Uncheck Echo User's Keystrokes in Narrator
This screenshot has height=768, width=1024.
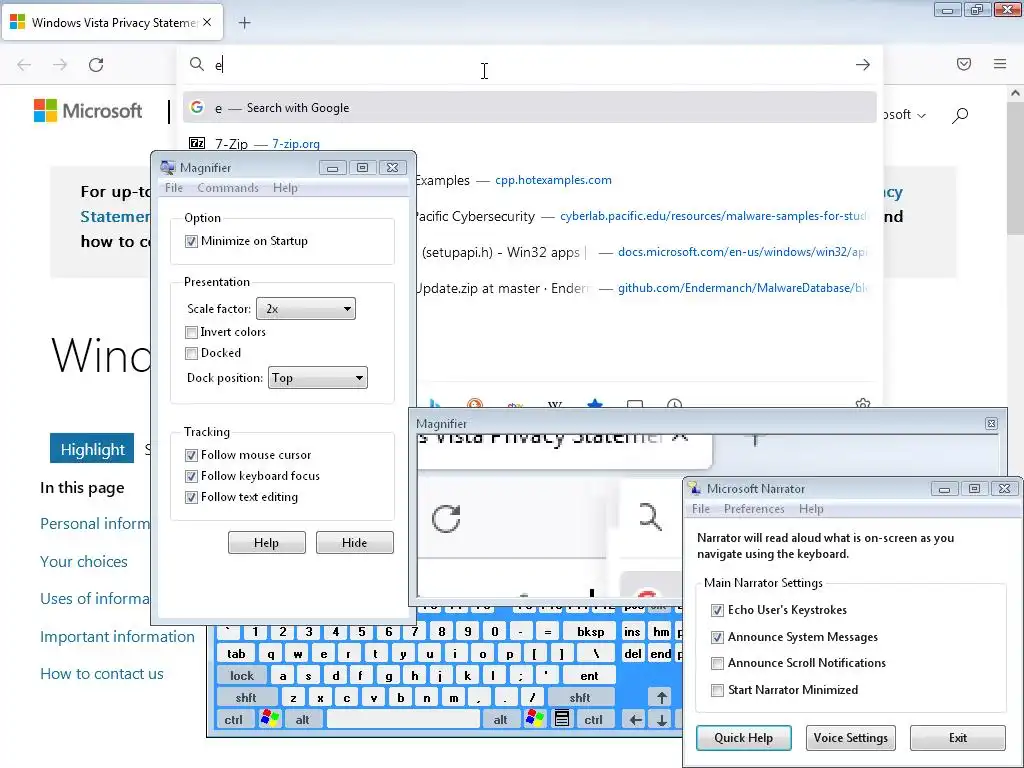(x=717, y=610)
